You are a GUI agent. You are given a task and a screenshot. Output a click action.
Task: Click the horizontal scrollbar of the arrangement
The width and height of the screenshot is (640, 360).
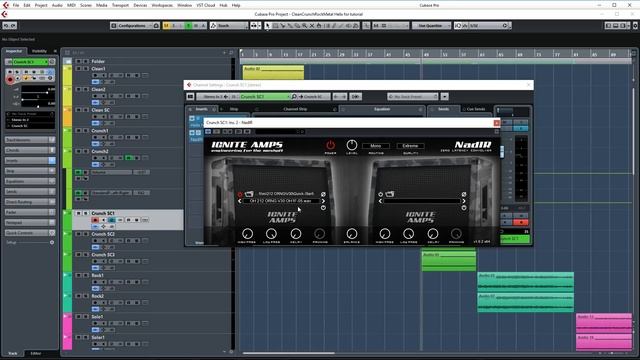coord(289,353)
